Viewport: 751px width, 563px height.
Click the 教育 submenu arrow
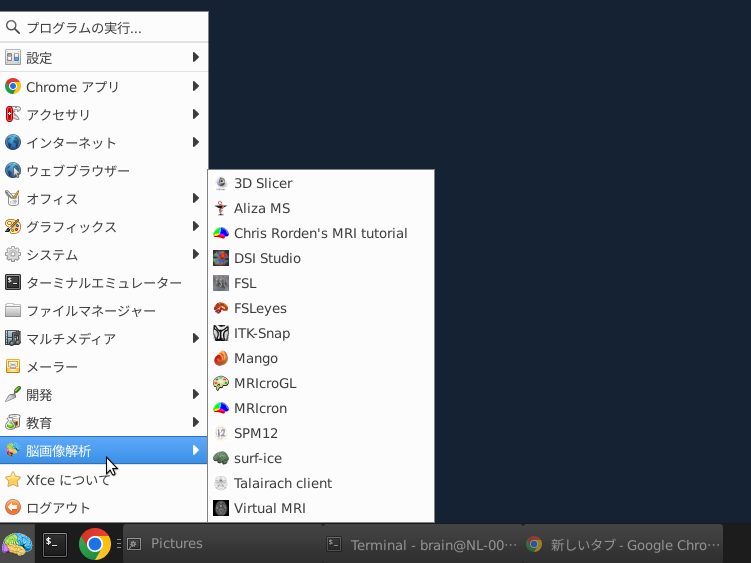(195, 423)
